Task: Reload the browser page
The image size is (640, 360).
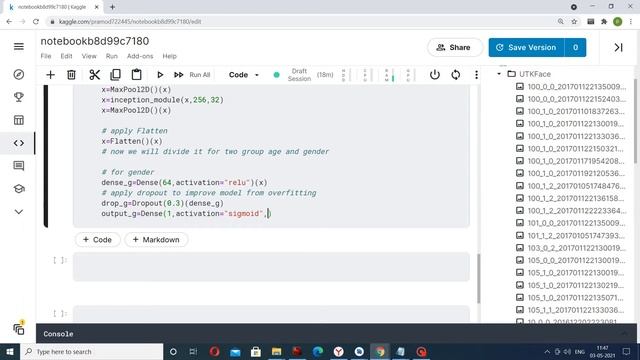Action: click(x=36, y=22)
